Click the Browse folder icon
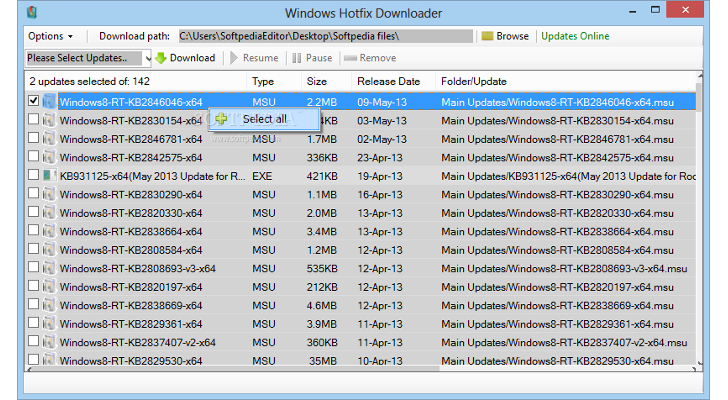Image resolution: width=728 pixels, height=400 pixels. [x=487, y=36]
